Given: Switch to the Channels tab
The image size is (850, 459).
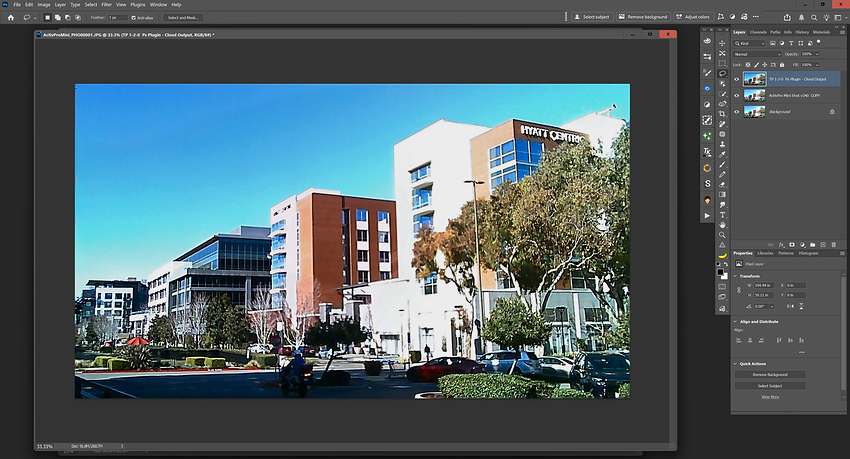Looking at the screenshot, I should (759, 33).
